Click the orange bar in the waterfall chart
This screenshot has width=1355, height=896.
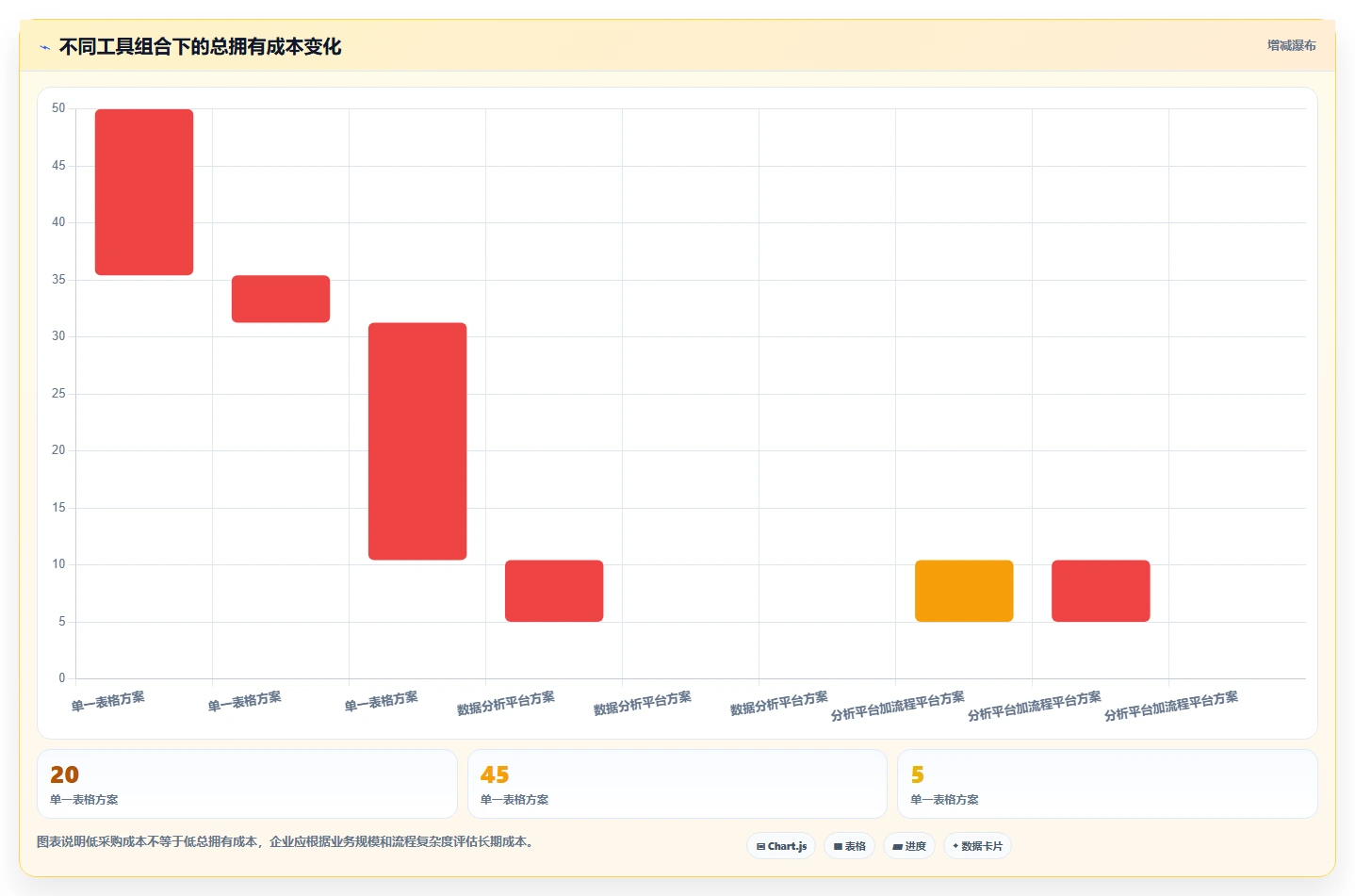964,591
